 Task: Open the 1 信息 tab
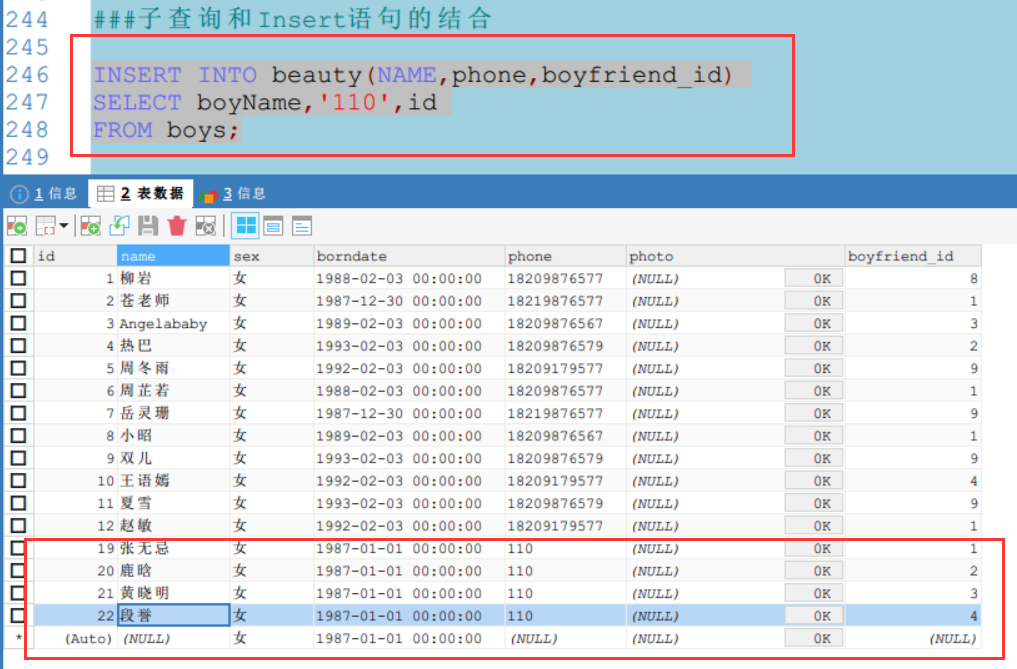click(44, 193)
